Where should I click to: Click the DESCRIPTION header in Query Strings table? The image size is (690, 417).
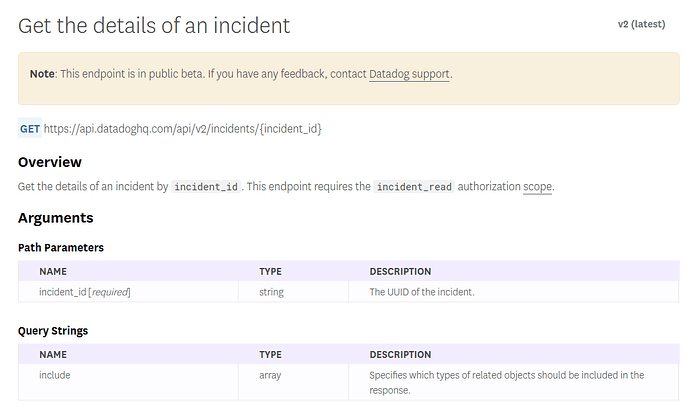tap(400, 355)
